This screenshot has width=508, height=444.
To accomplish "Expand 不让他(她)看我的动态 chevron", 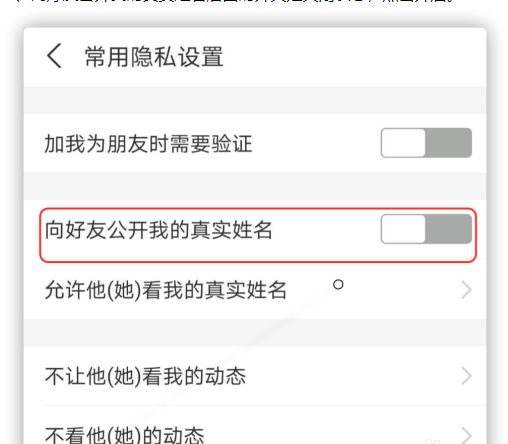I will tap(466, 376).
